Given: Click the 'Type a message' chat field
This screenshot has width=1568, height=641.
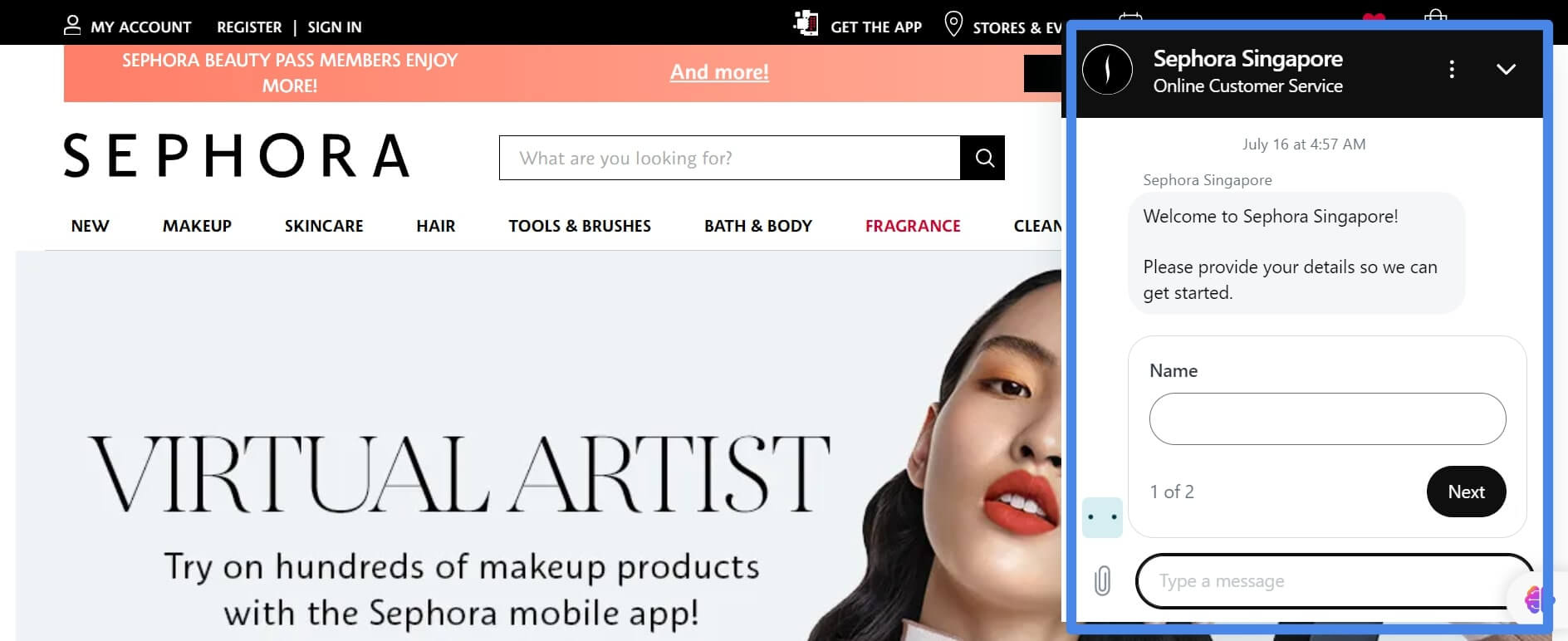Looking at the screenshot, I should point(1334,581).
